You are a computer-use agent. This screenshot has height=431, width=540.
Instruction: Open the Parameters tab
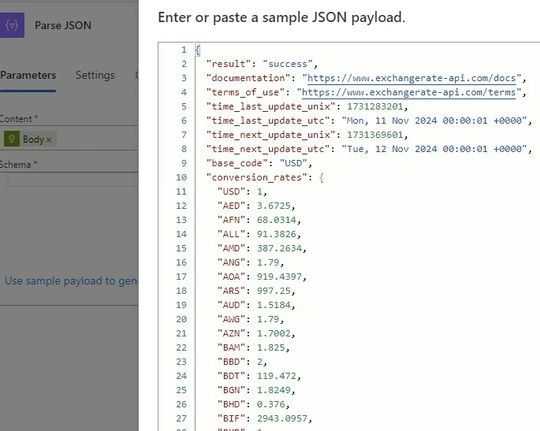[x=28, y=75]
